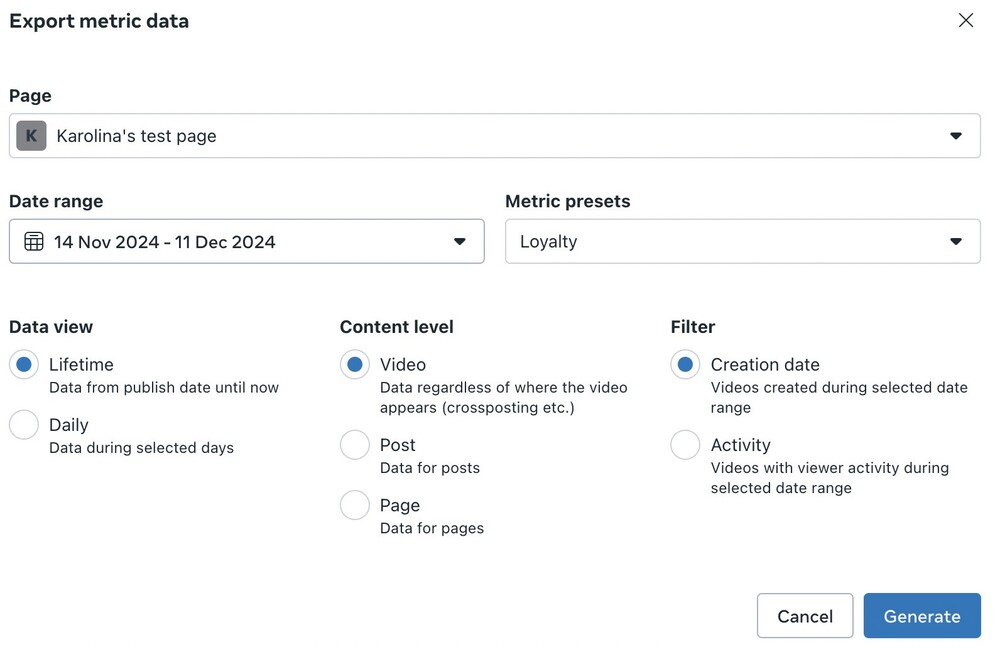Choose Video content level radio
Screen dimensions: 1000x647
point(355,364)
